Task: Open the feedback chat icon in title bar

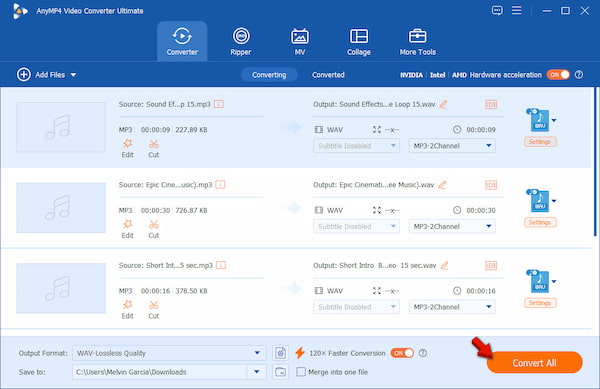Action: [x=497, y=10]
